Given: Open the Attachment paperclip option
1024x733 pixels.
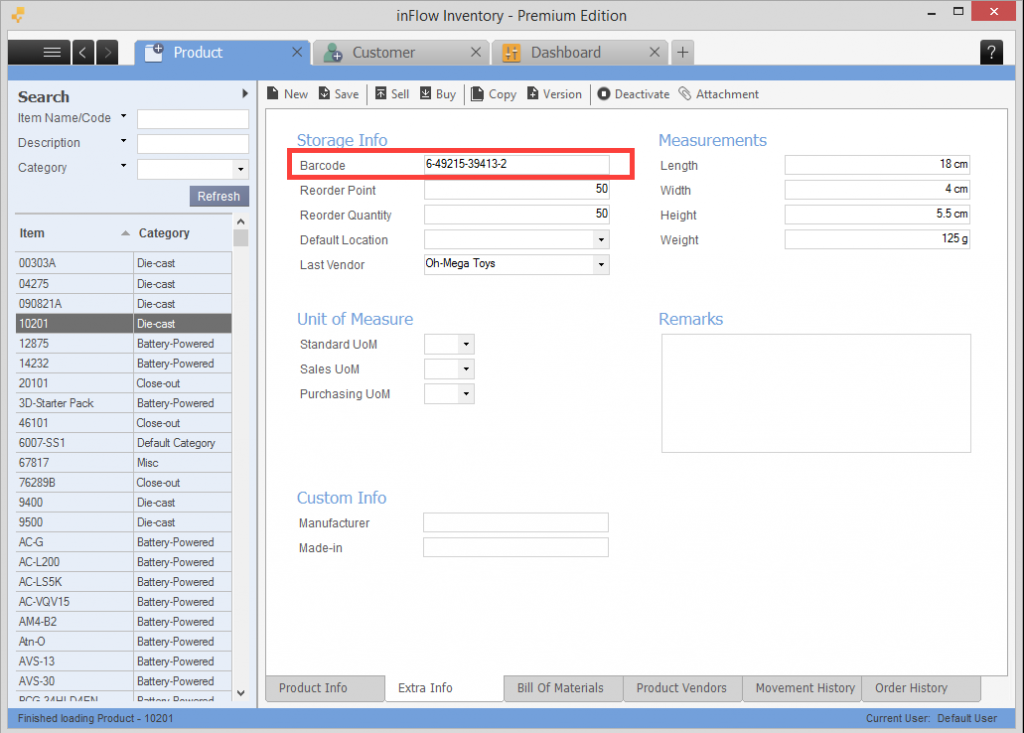Looking at the screenshot, I should click(x=685, y=94).
